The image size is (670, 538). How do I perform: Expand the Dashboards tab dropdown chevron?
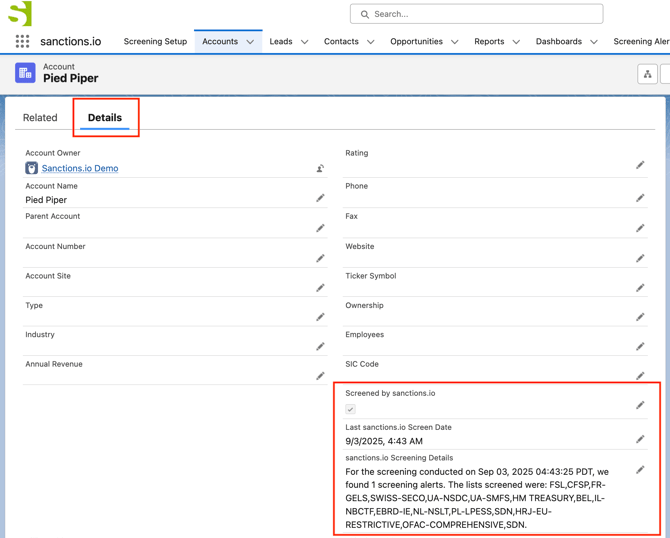(594, 41)
